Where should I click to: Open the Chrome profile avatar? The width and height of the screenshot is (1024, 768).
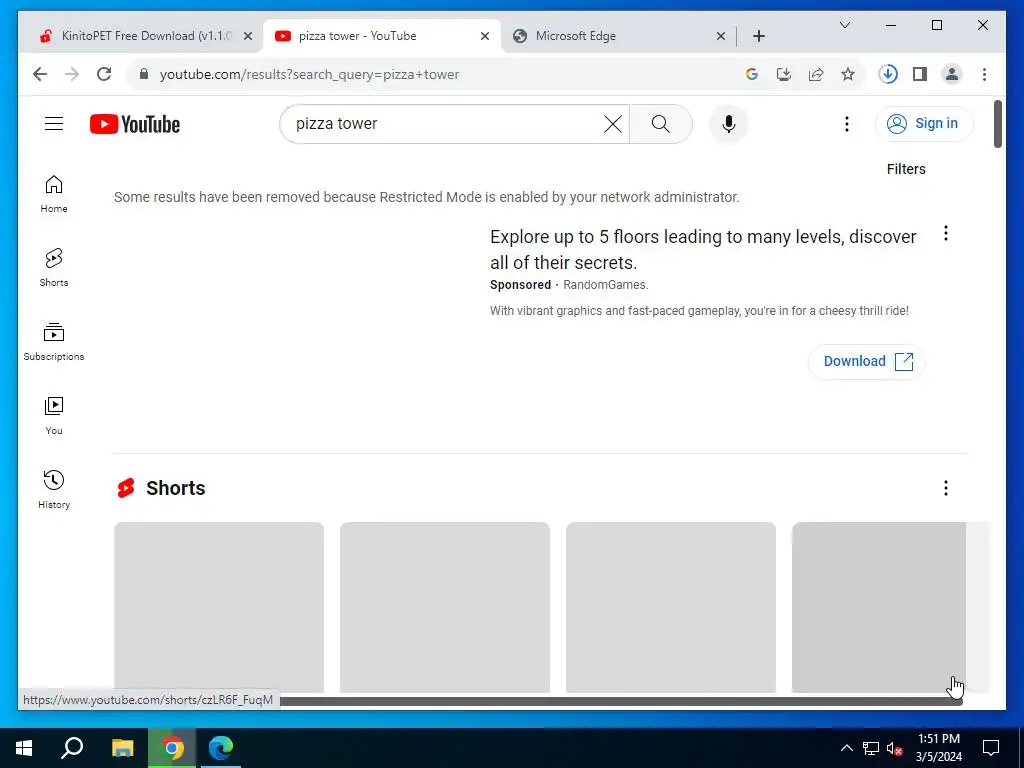click(952, 74)
